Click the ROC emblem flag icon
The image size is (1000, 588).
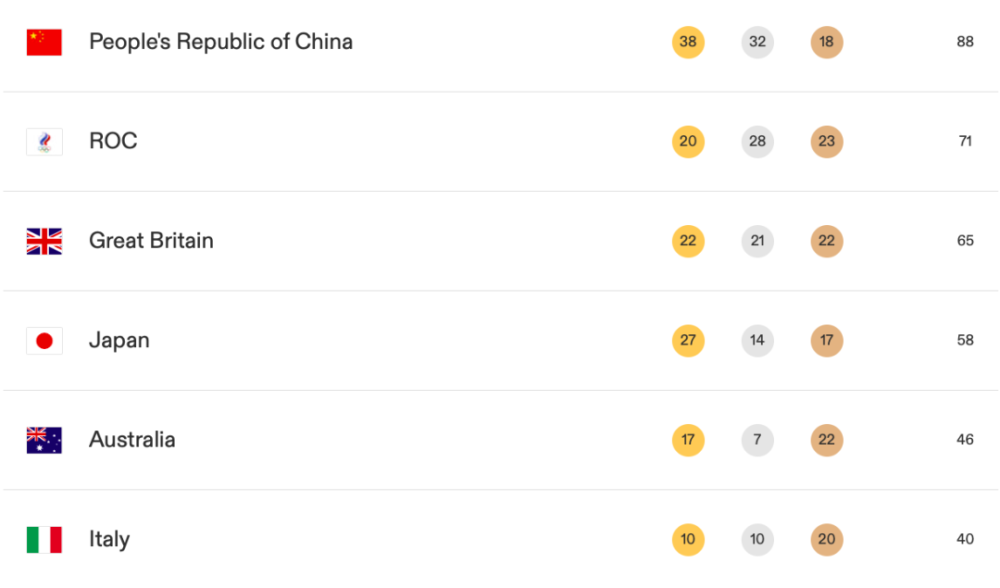click(x=44, y=142)
